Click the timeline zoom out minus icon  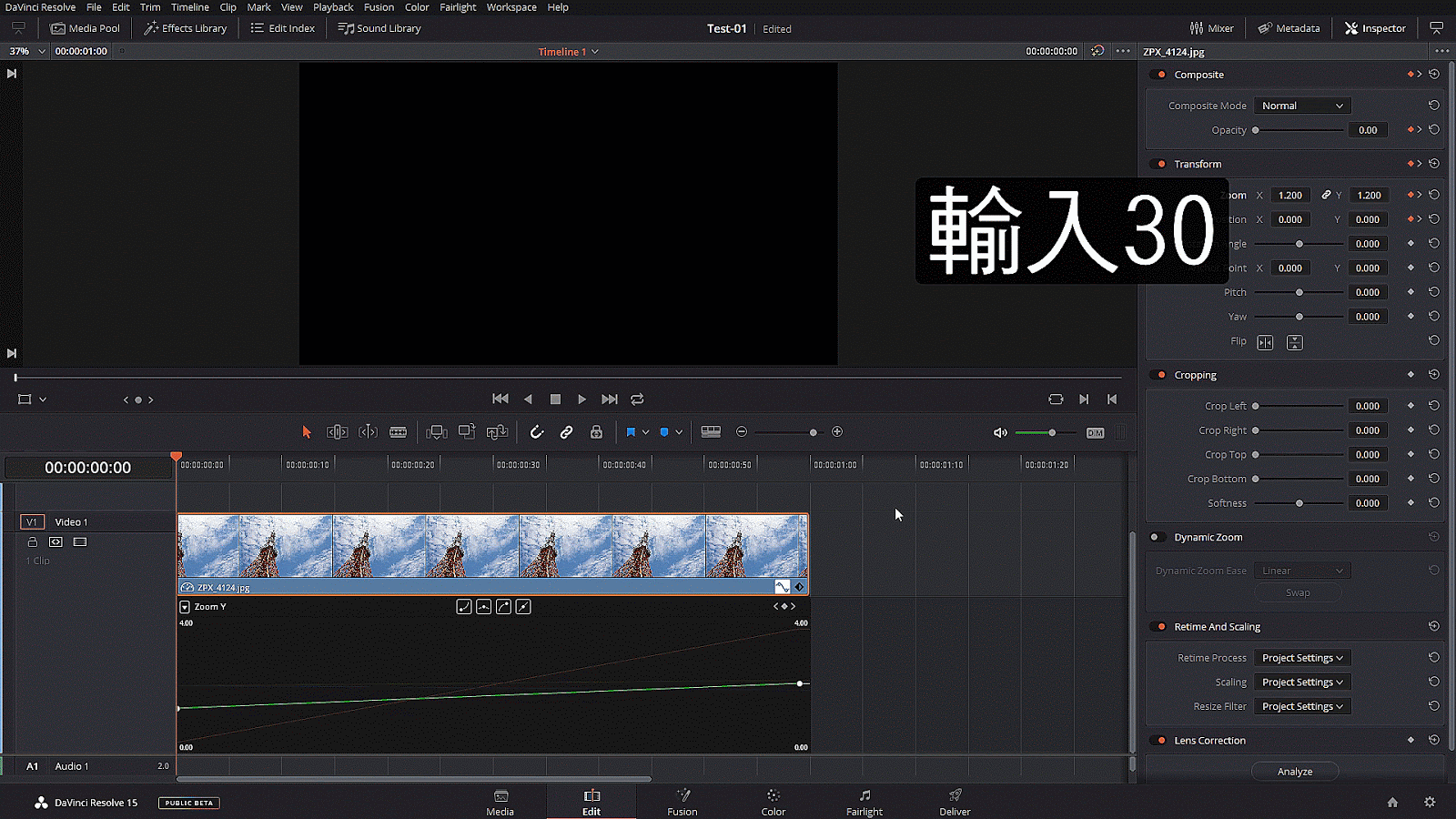tap(742, 432)
